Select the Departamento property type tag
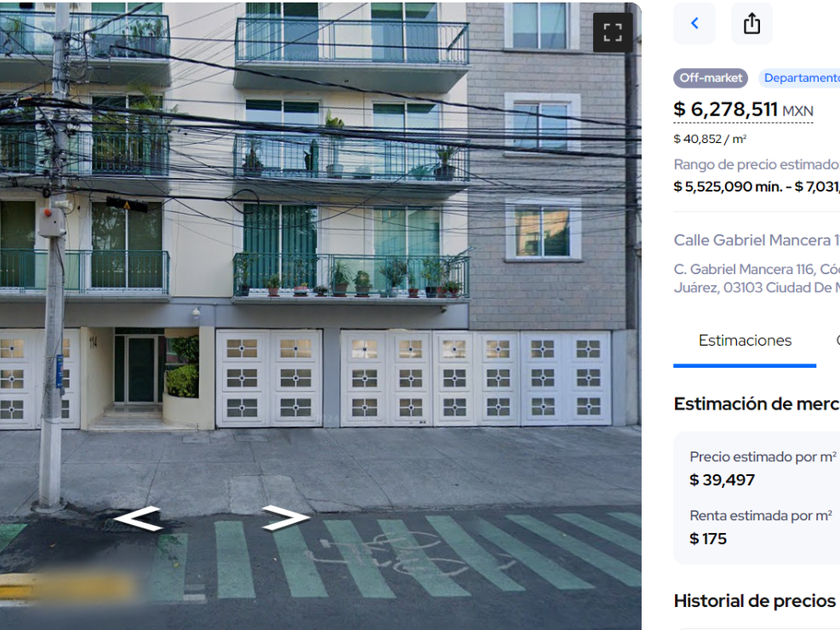Screen dimensions: 840x630 (799, 78)
